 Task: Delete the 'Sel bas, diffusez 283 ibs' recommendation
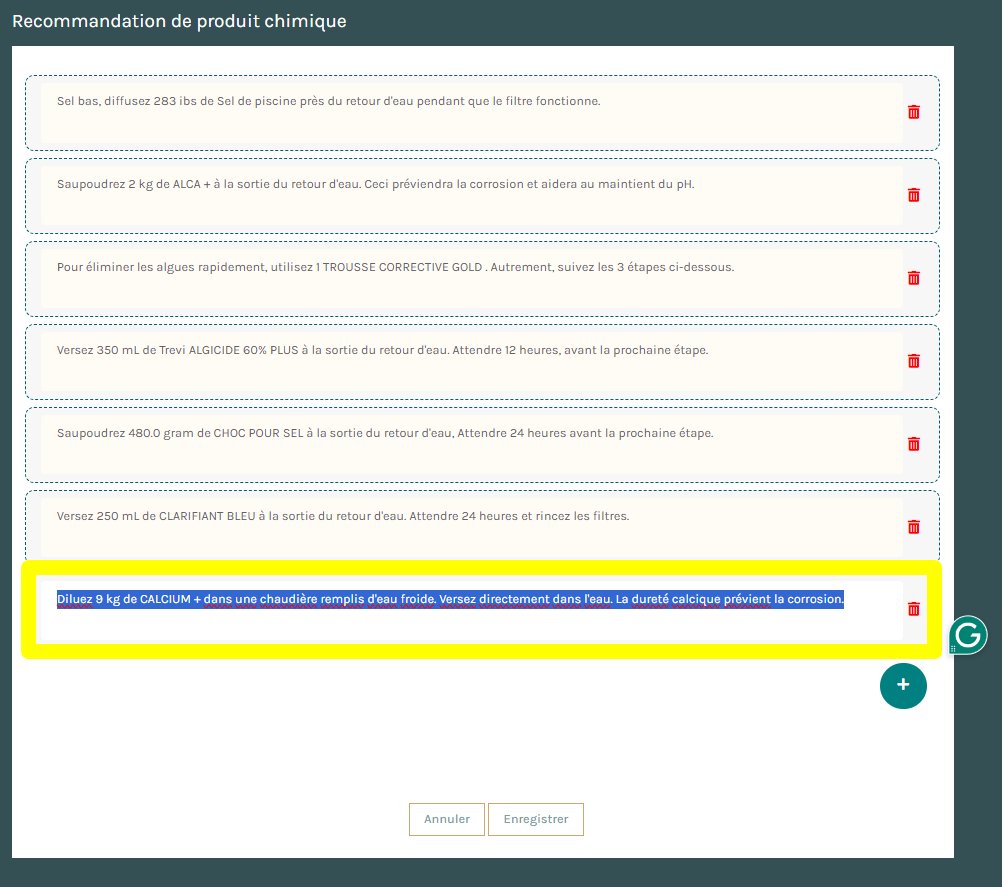click(914, 112)
